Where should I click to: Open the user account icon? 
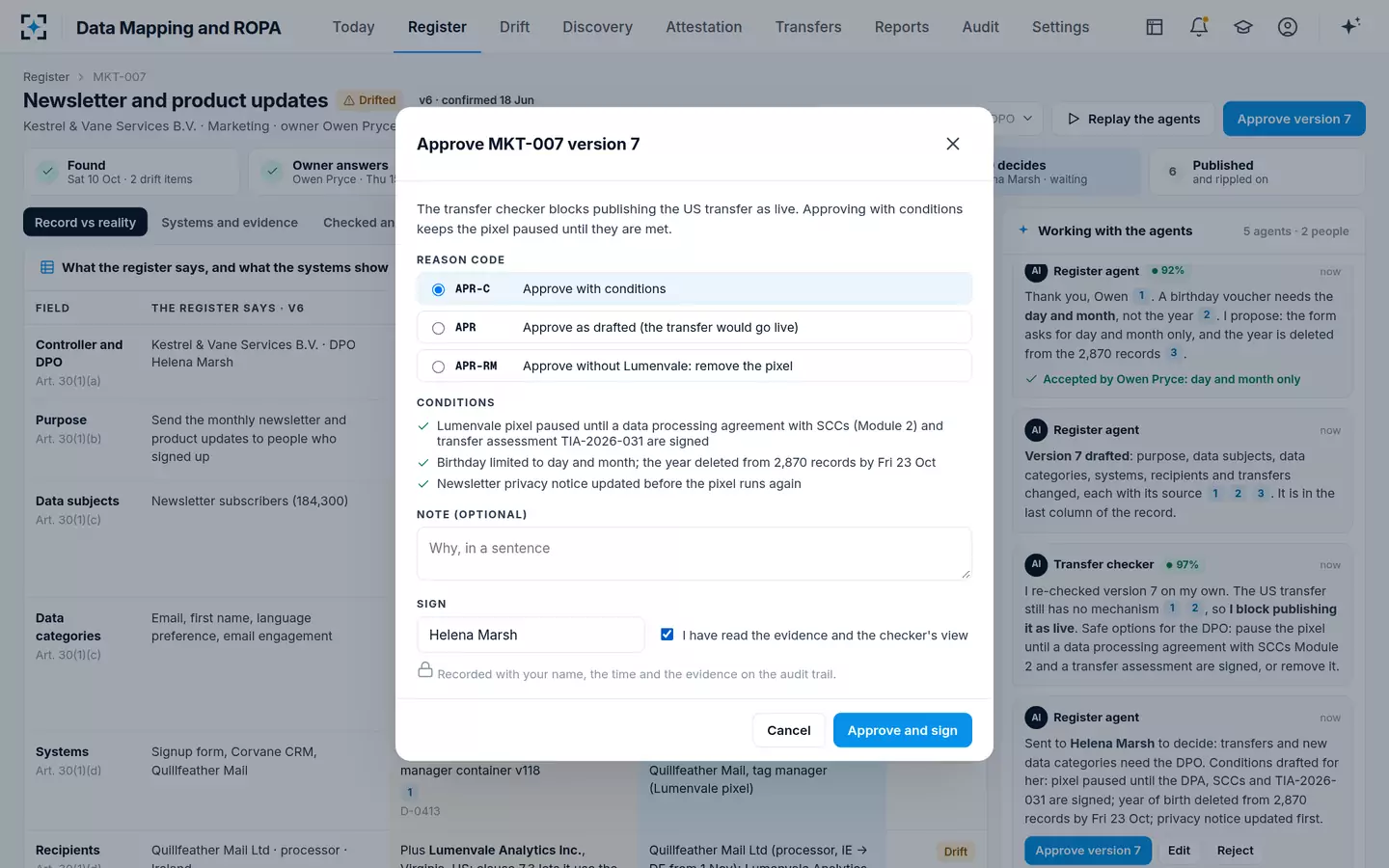tap(1288, 27)
